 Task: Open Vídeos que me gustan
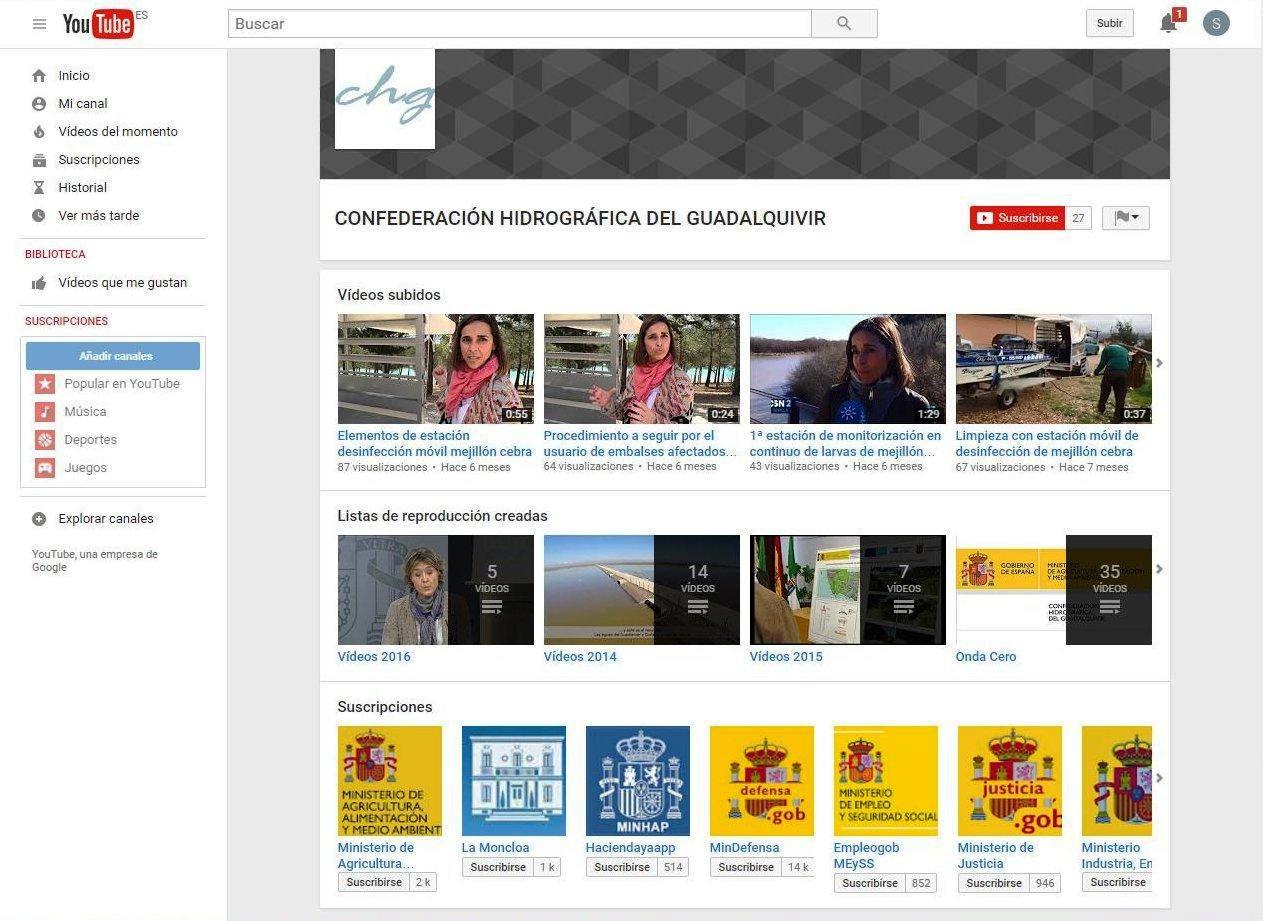pos(123,283)
